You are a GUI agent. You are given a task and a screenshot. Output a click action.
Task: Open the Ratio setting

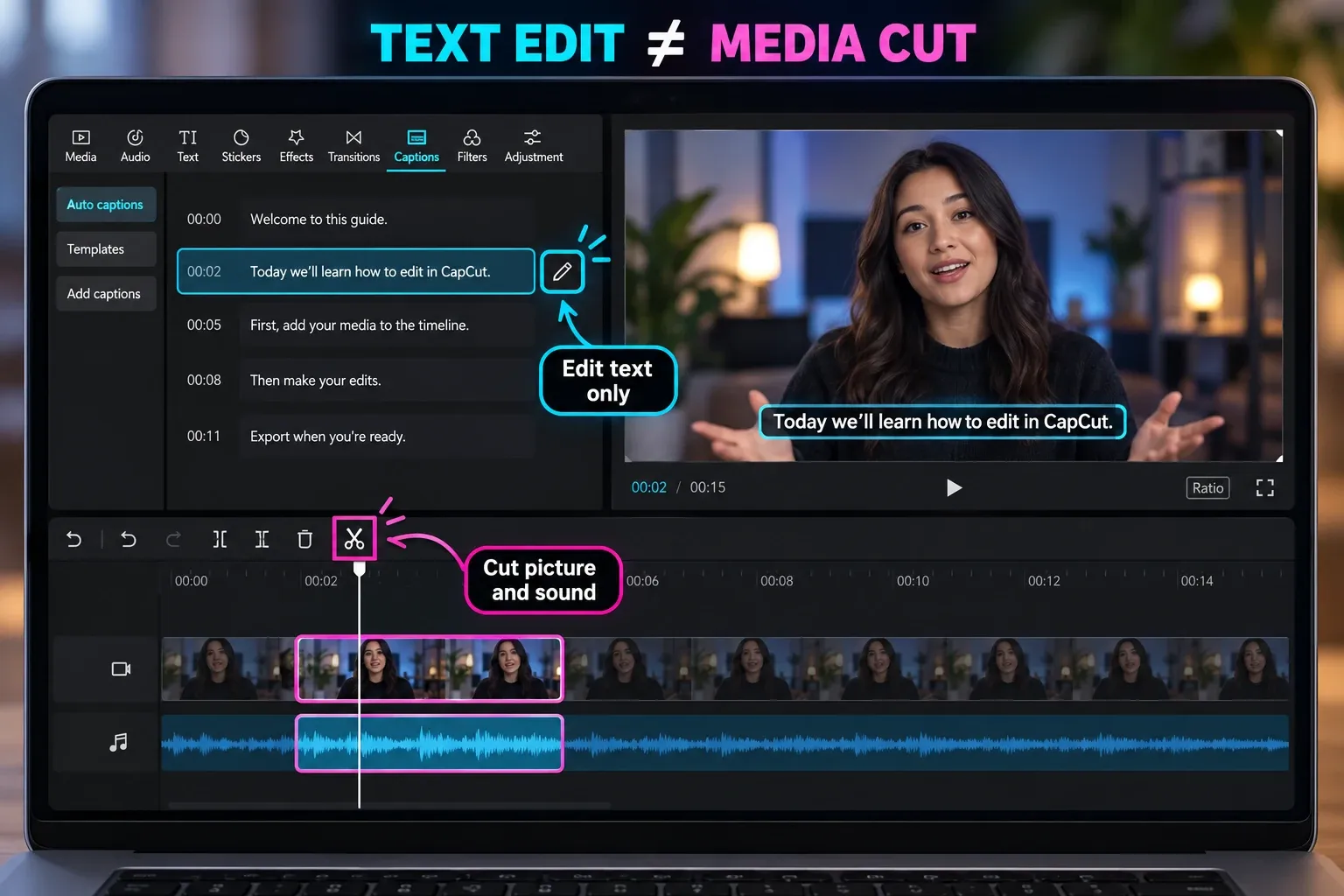click(1207, 487)
